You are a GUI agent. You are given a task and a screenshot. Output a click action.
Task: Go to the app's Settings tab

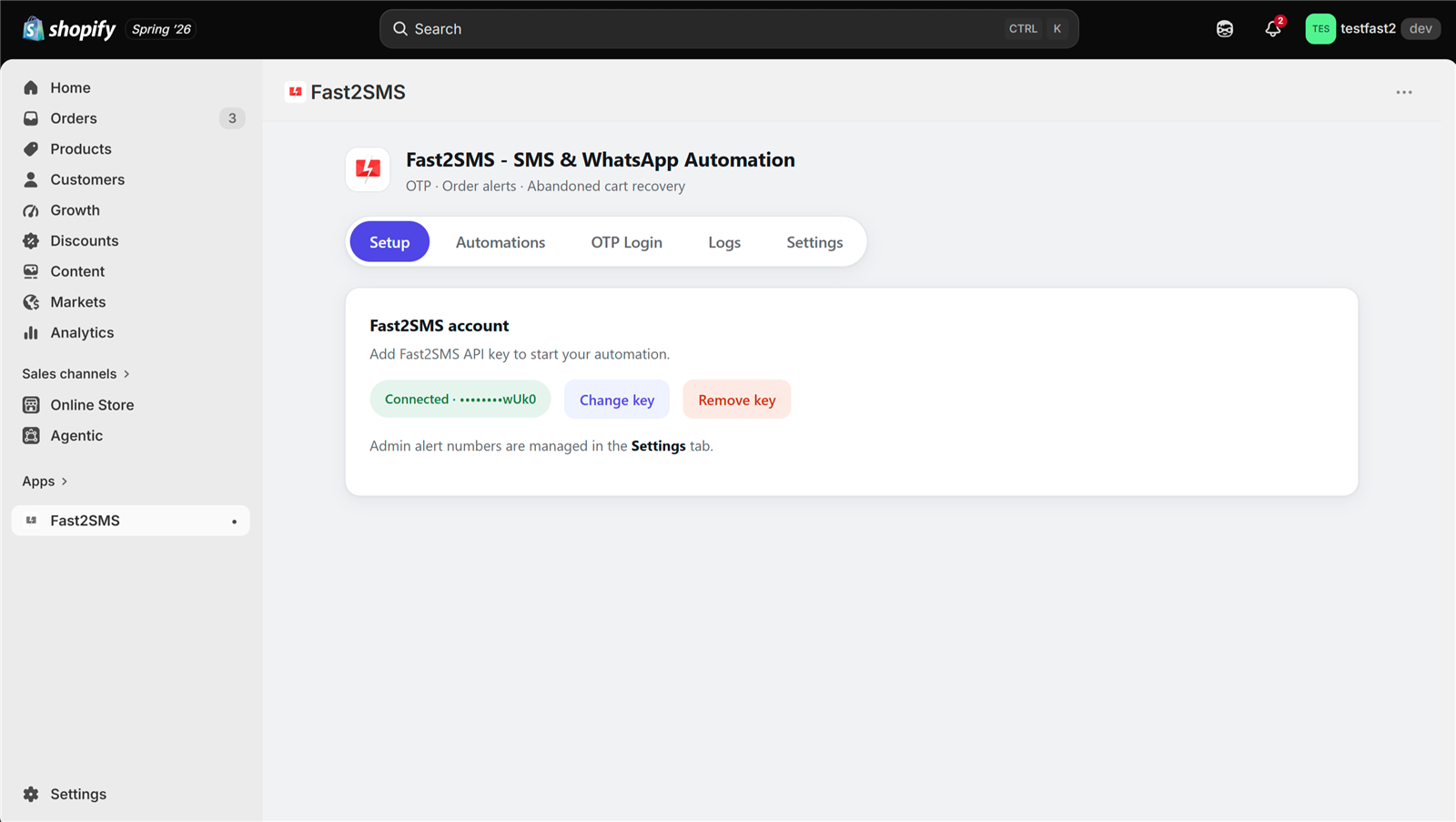814,242
